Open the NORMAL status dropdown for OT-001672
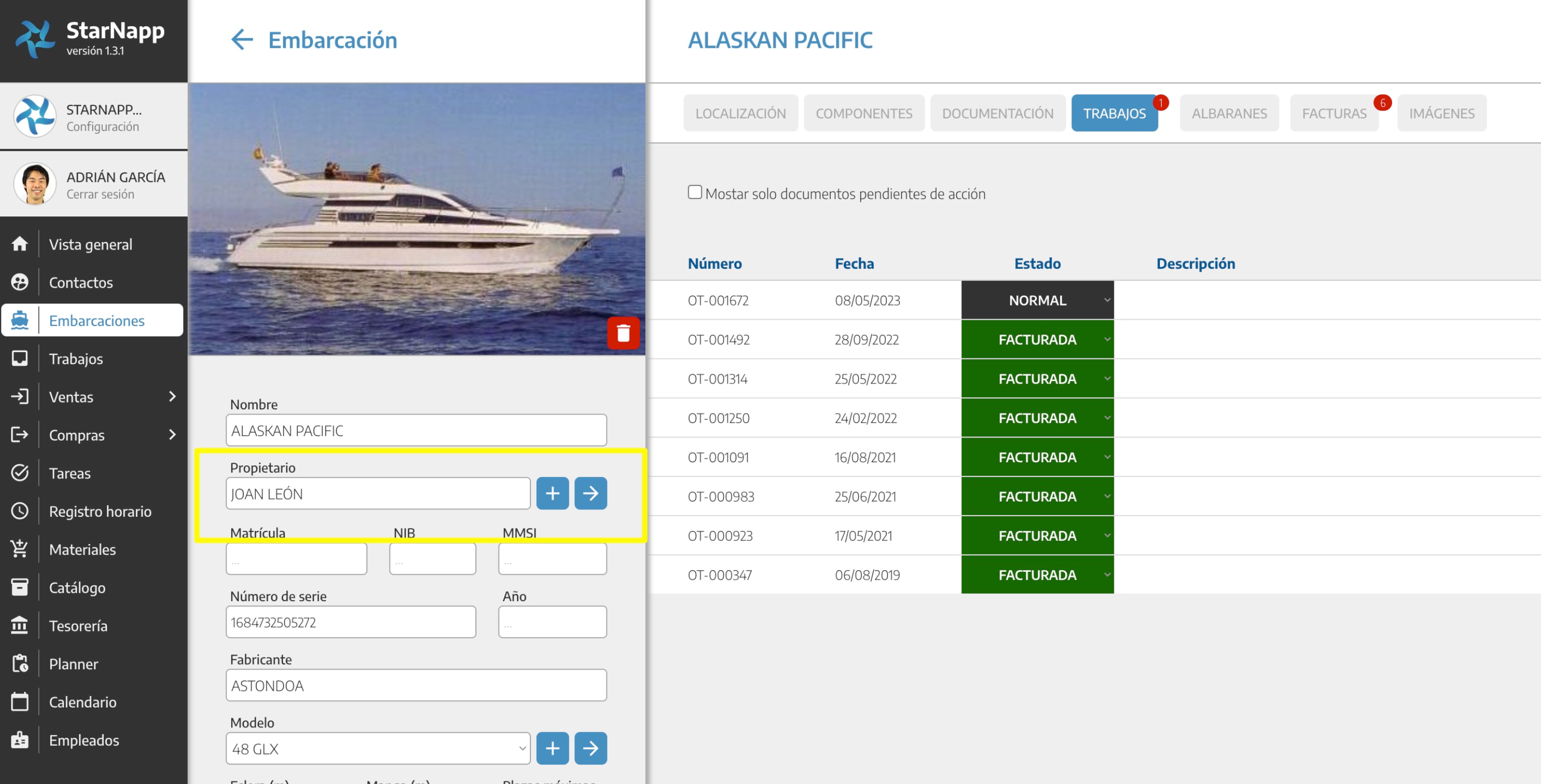Image resolution: width=1541 pixels, height=784 pixels. [1037, 300]
